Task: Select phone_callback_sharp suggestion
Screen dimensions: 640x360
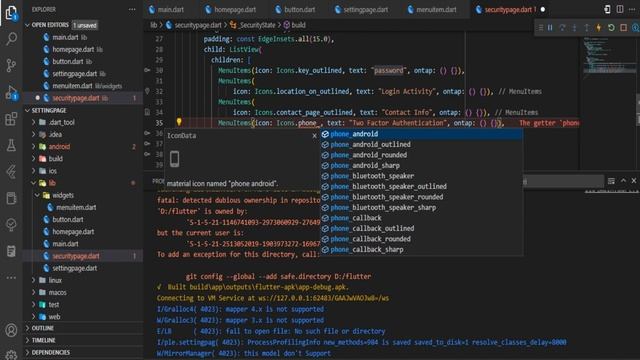Action: pos(421,249)
